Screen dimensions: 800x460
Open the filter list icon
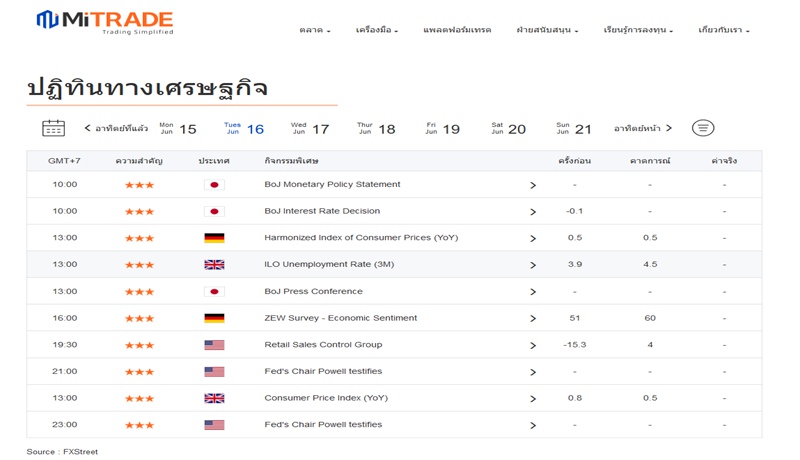tap(703, 128)
